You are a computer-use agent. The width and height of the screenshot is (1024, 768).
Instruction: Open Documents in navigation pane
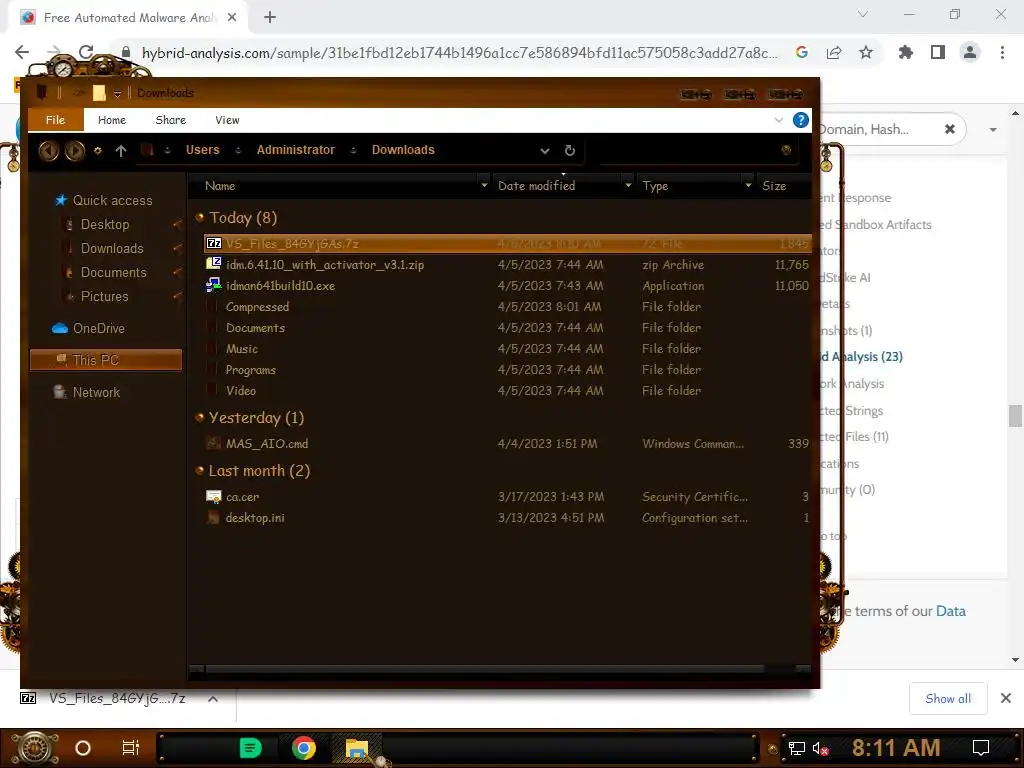(x=113, y=272)
